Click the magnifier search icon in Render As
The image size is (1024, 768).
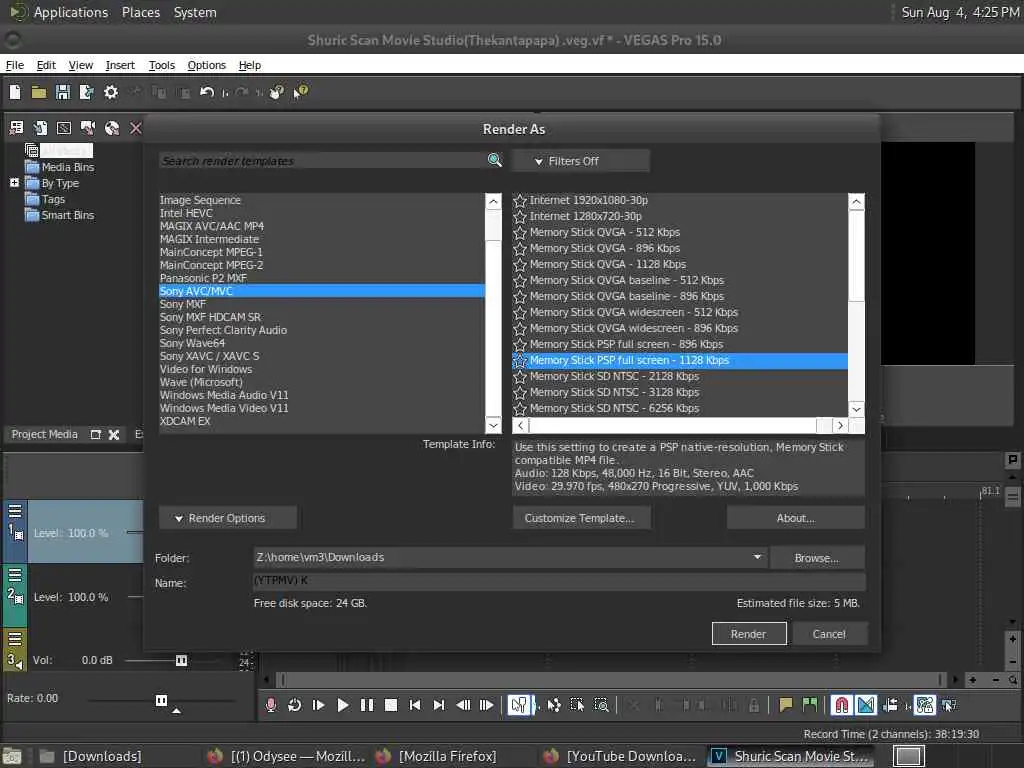tap(494, 160)
